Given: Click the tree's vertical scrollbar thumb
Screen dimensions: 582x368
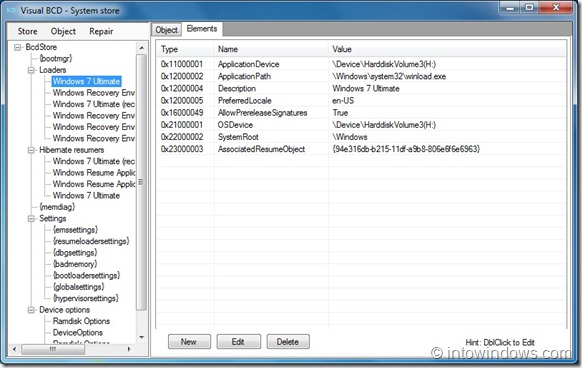Looking at the screenshot, I should pyautogui.click(x=141, y=182).
